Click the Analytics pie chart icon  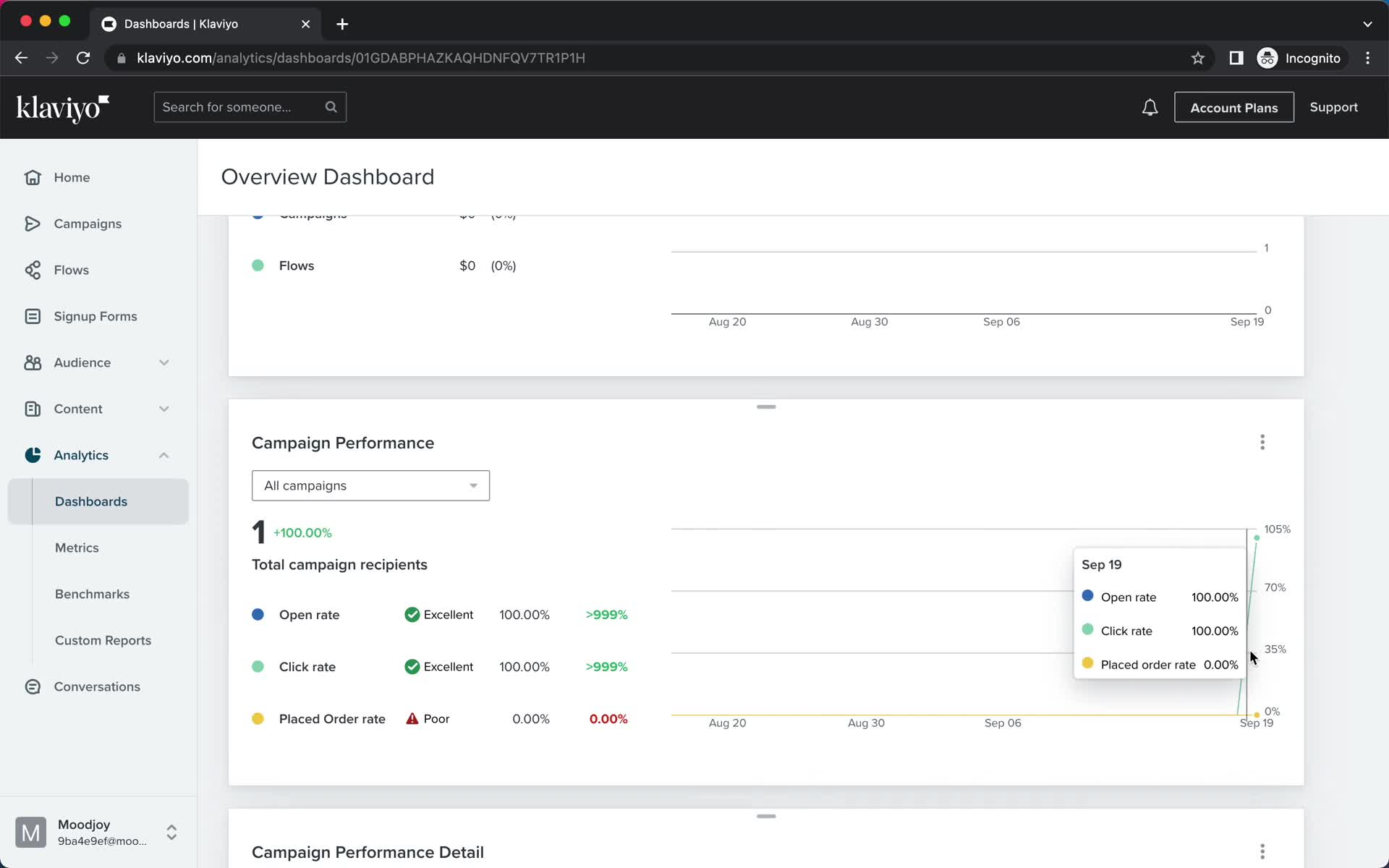[x=33, y=455]
